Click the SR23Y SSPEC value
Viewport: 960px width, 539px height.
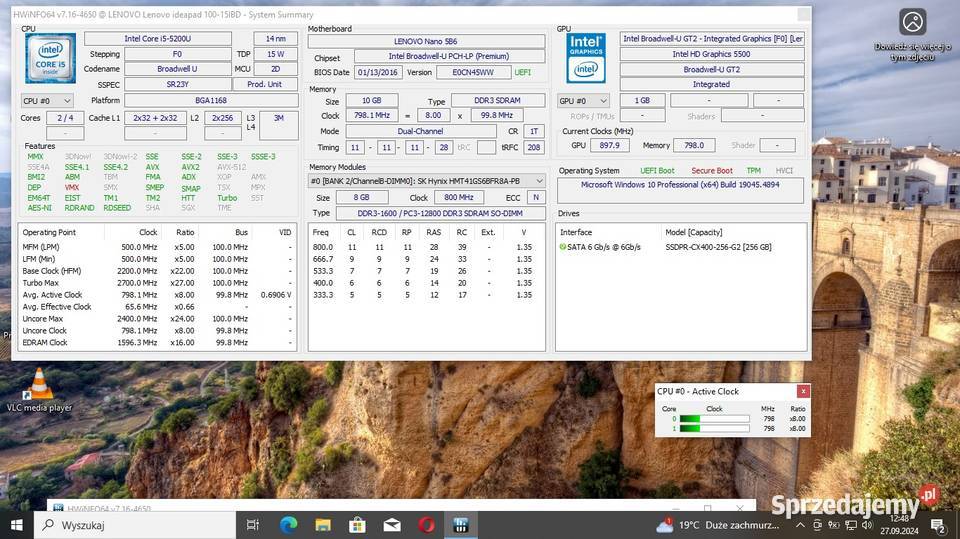point(178,84)
